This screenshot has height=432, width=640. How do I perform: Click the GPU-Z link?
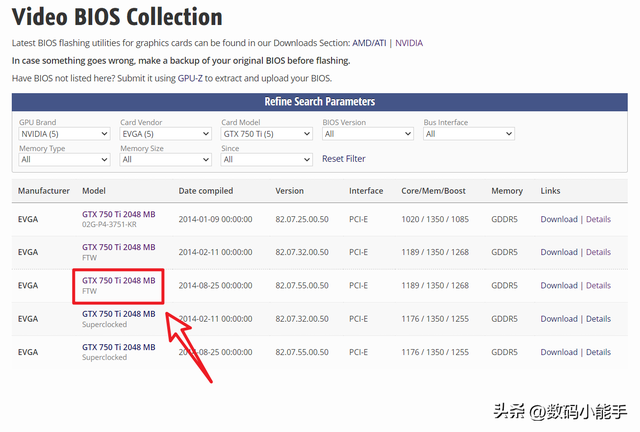click(x=190, y=78)
